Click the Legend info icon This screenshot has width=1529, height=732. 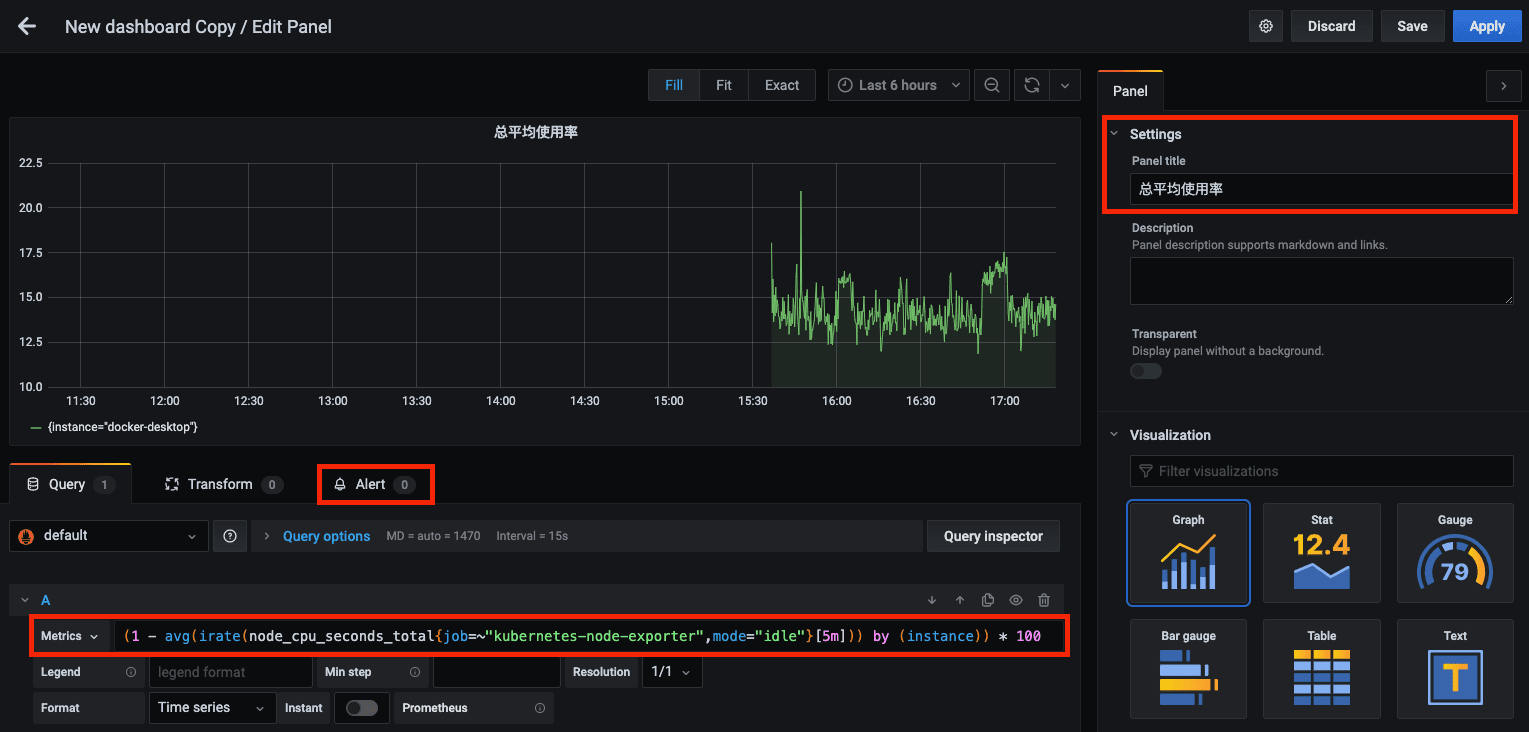[x=131, y=672]
